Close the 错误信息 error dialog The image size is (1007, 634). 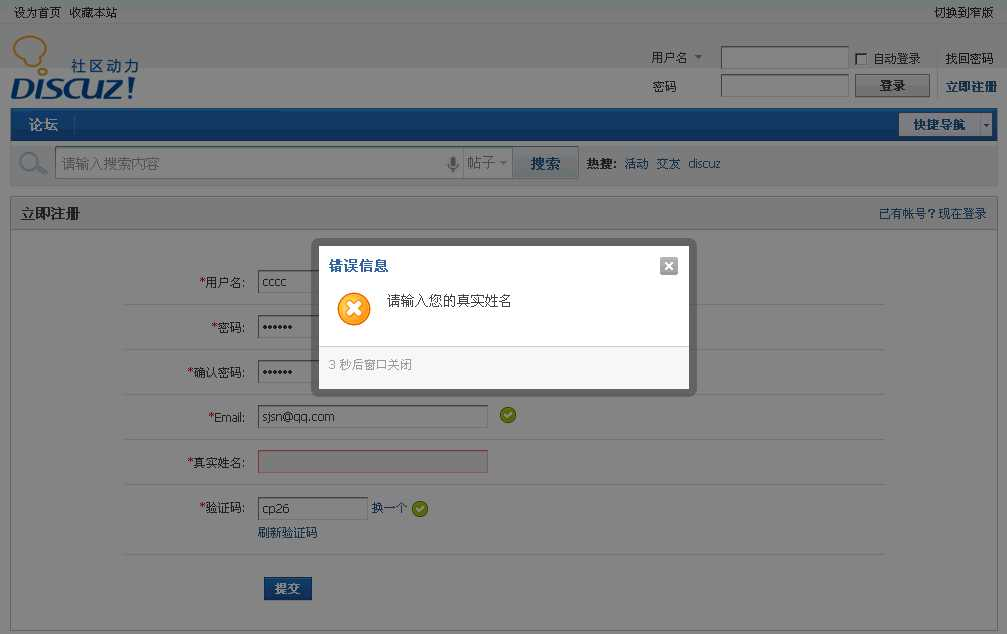tap(669, 266)
